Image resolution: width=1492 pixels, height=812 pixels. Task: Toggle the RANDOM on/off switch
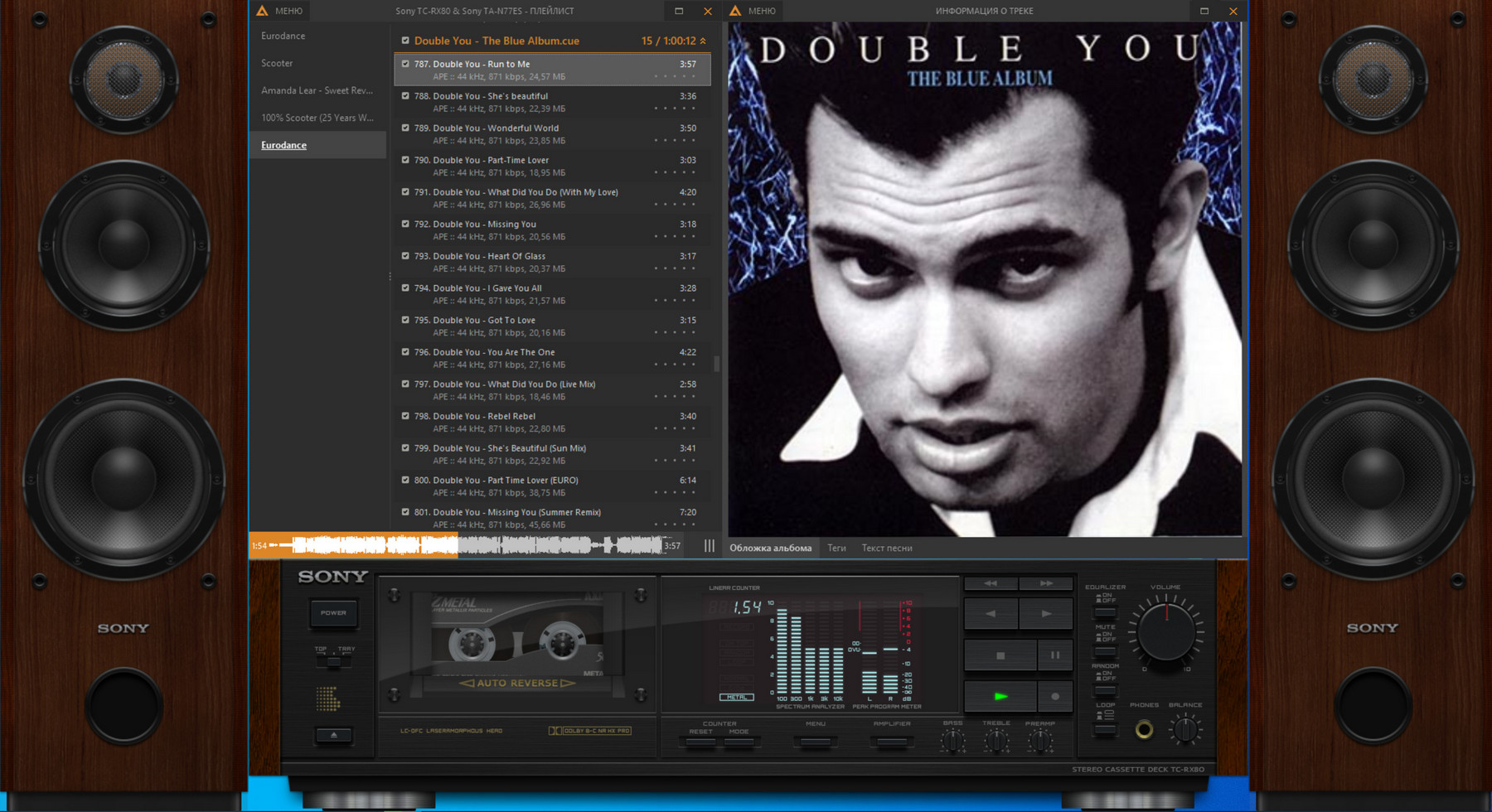(1105, 691)
